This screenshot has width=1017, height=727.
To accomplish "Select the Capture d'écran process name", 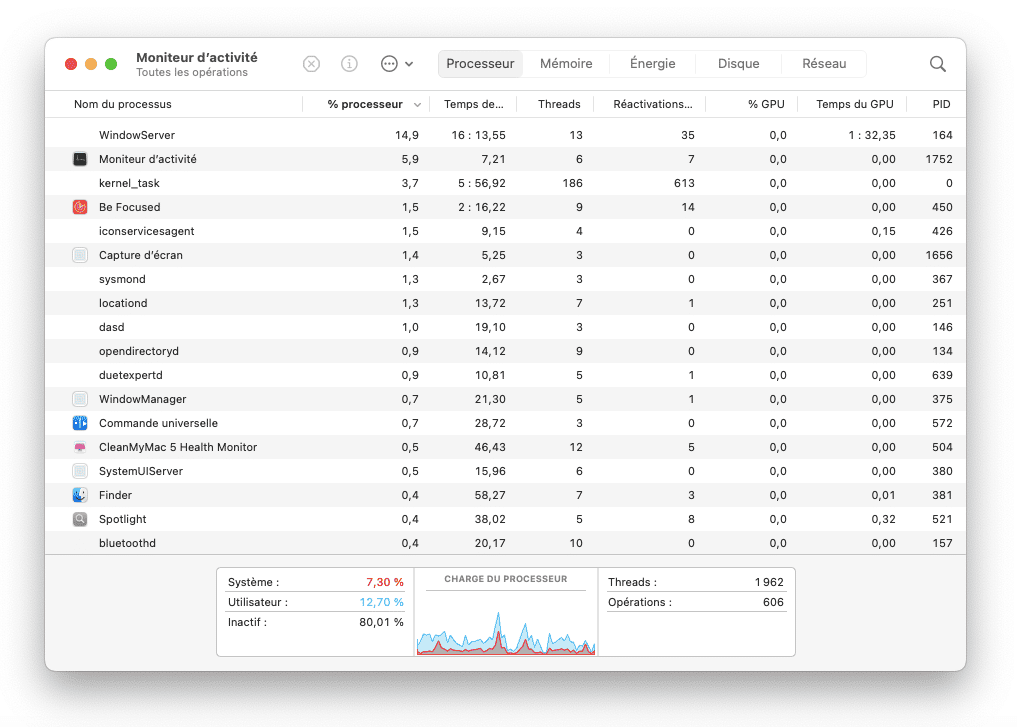I will [141, 255].
